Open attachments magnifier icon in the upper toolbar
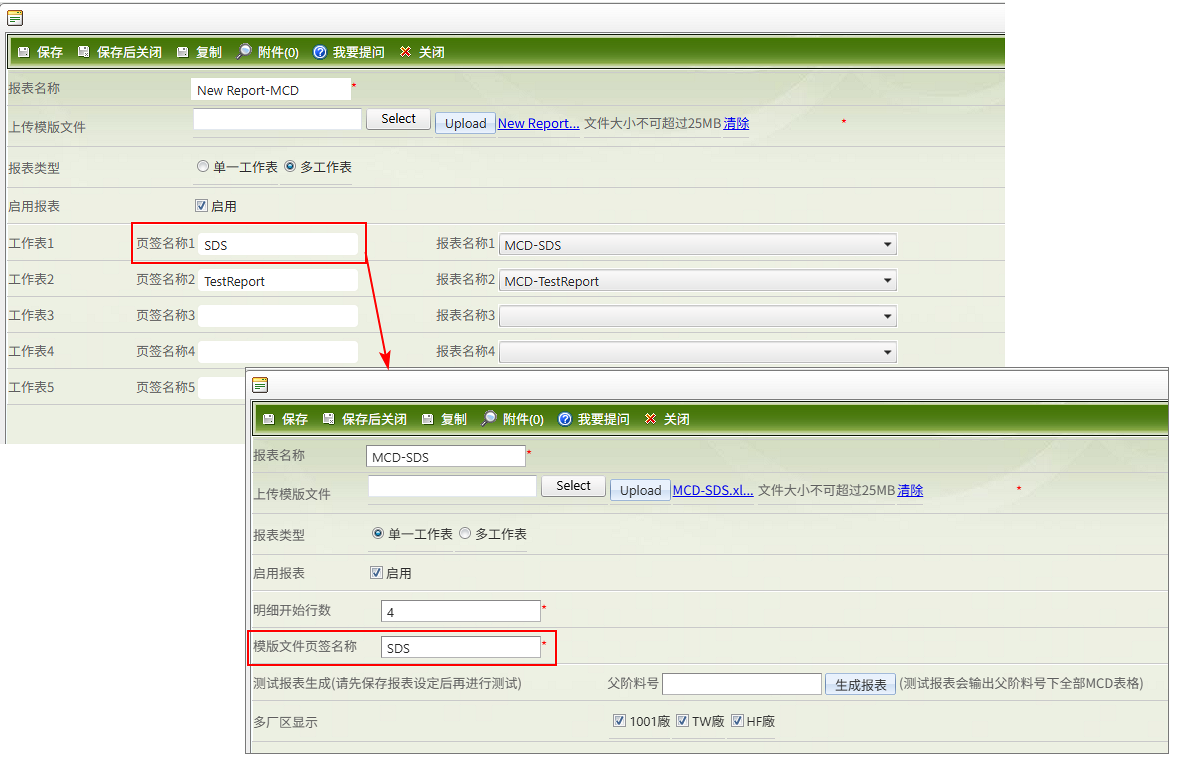 (x=244, y=52)
